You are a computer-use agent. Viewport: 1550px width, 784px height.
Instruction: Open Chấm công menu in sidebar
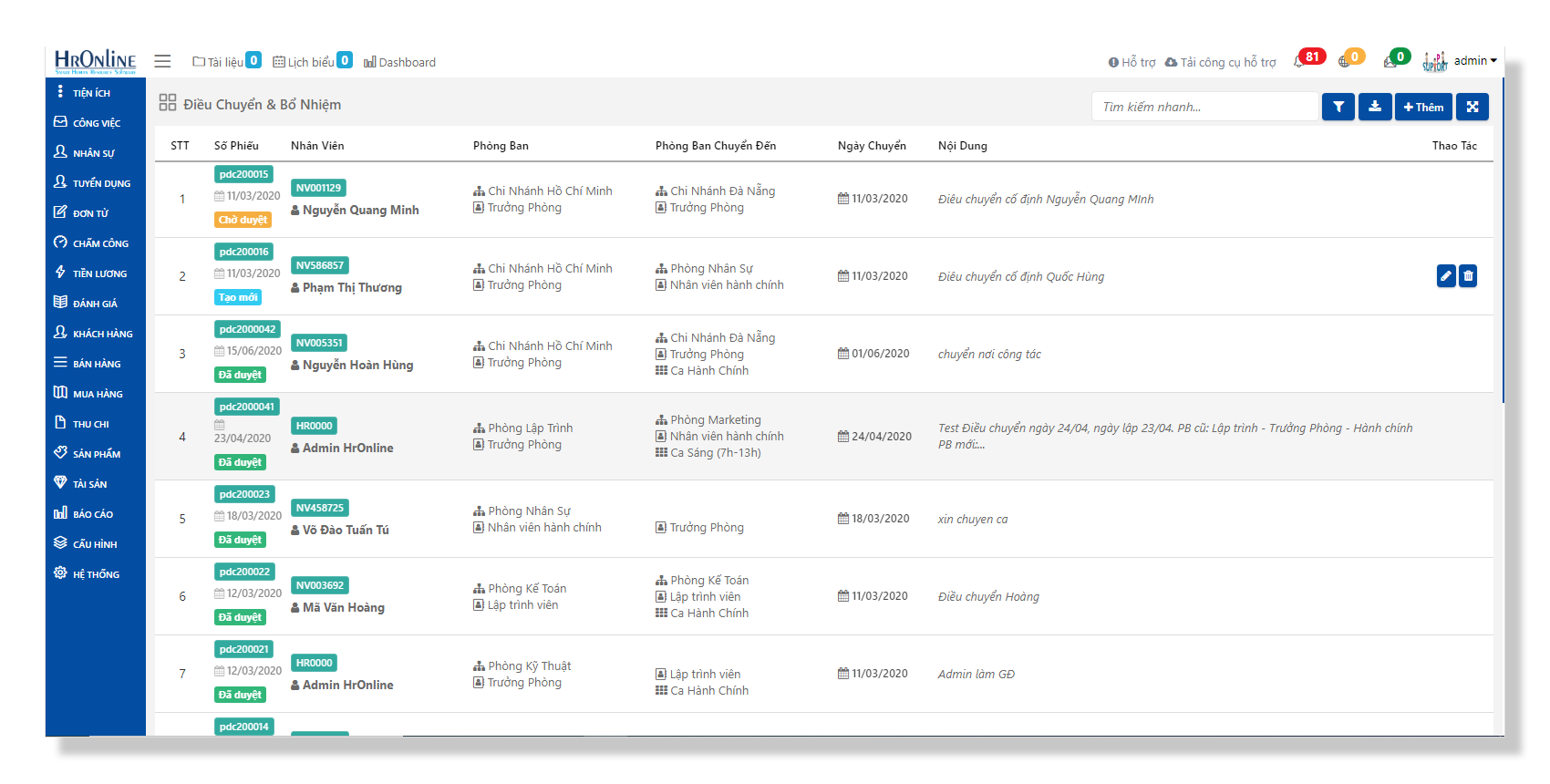pyautogui.click(x=95, y=242)
